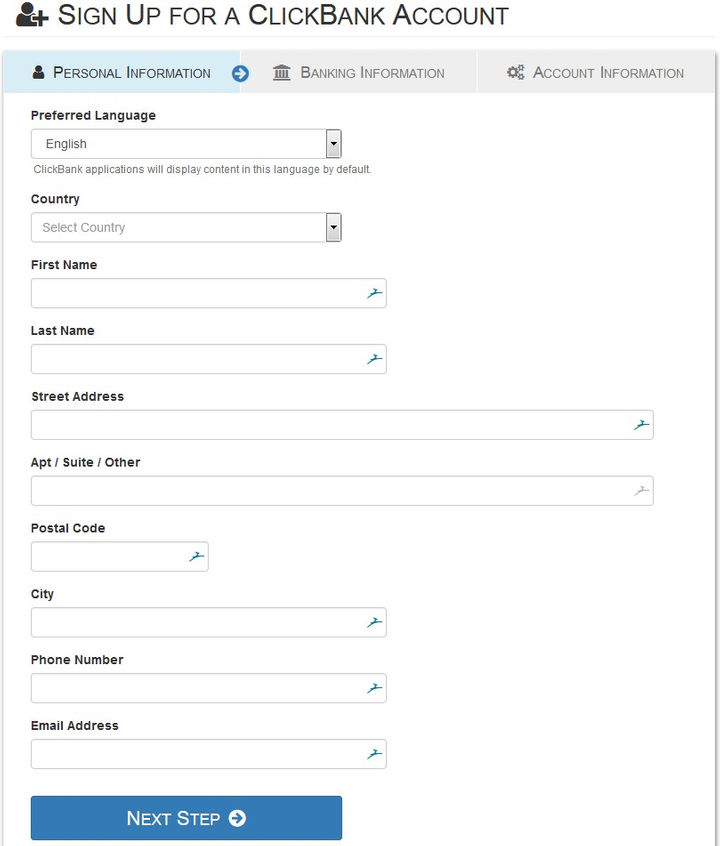The image size is (720, 846).
Task: Click the Country dropdown arrow
Action: click(x=334, y=227)
